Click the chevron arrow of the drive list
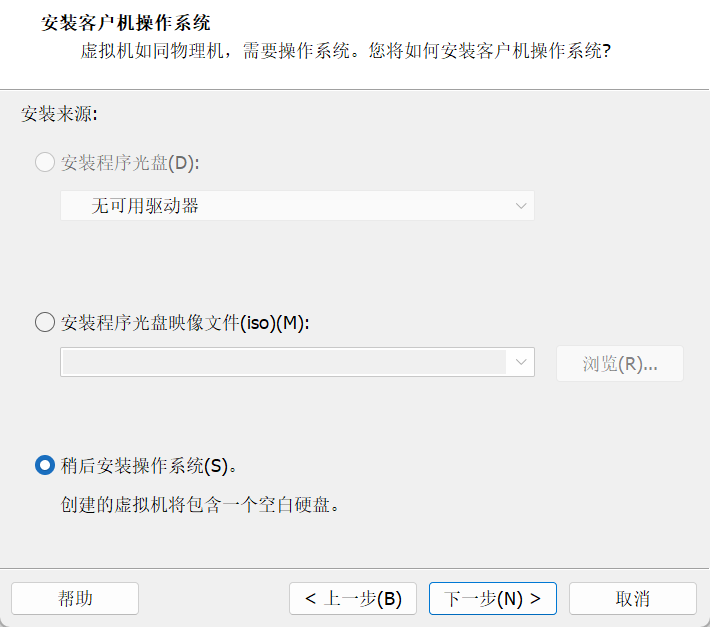The image size is (710, 627). point(521,206)
